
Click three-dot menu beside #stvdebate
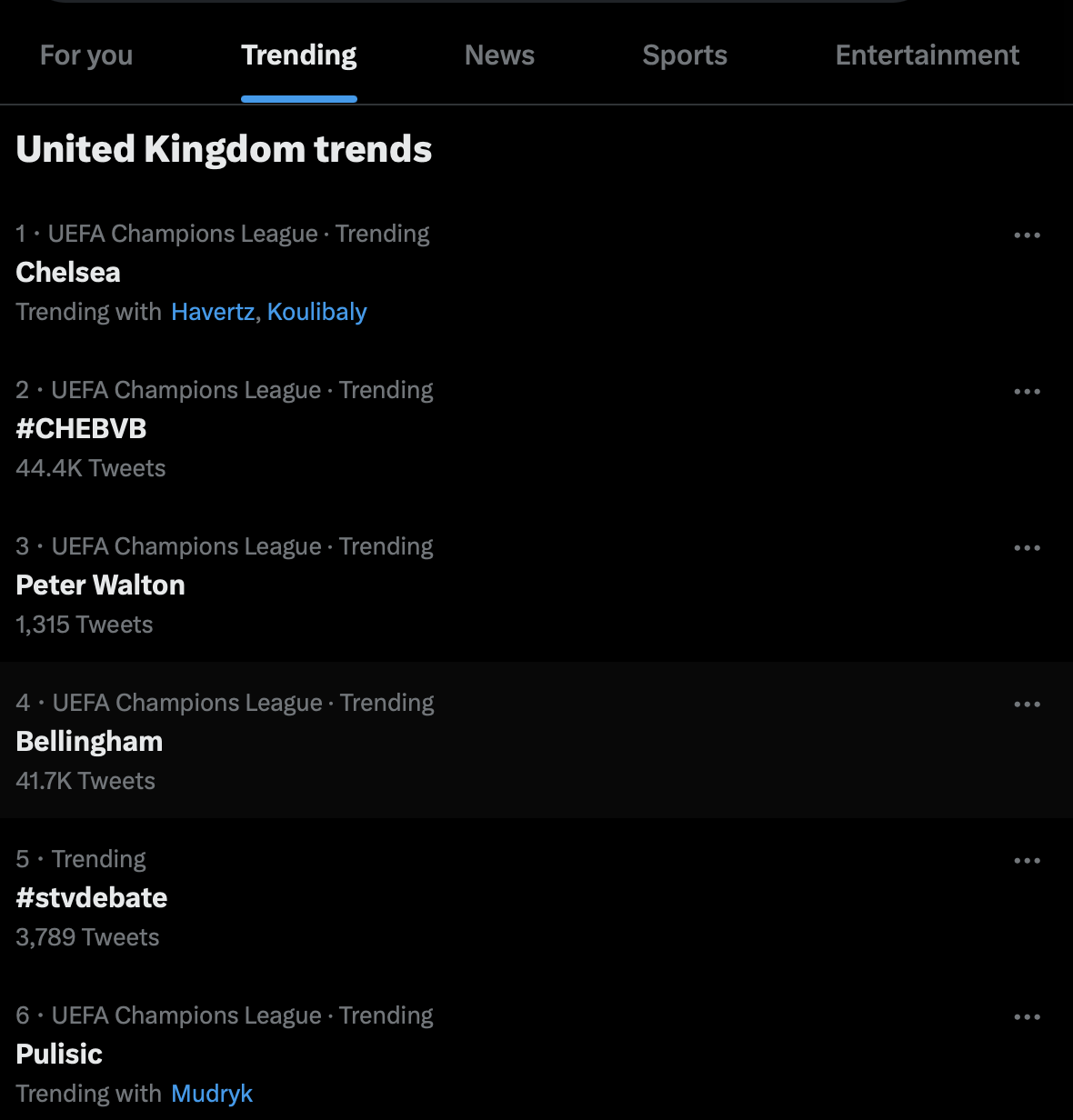[x=1027, y=861]
